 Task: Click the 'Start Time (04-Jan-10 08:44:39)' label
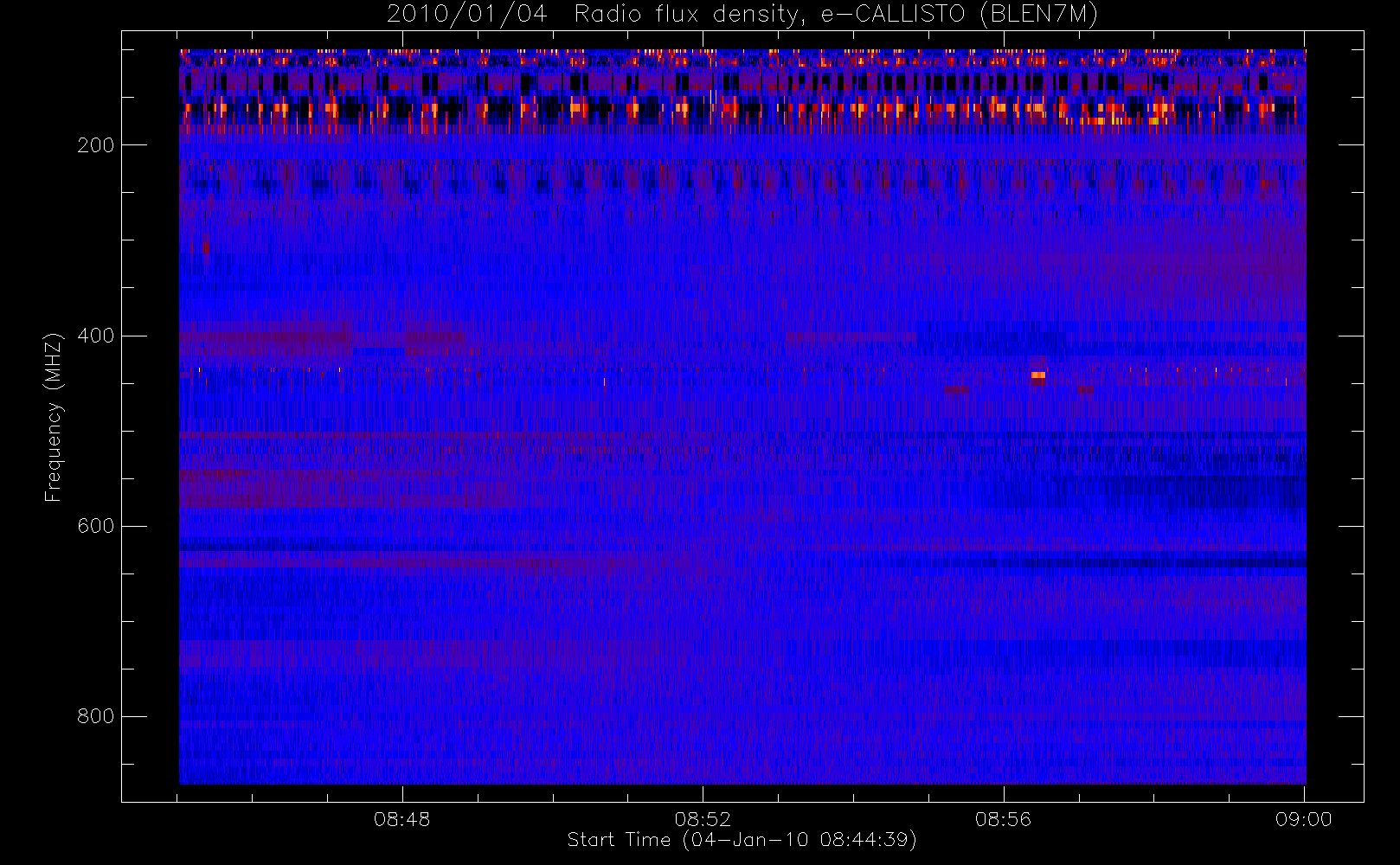pos(742,840)
